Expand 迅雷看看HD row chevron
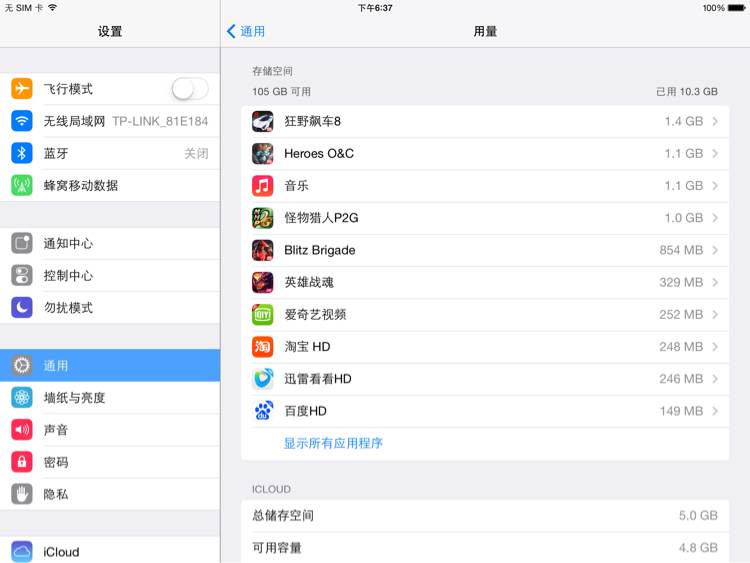Image resolution: width=750 pixels, height=563 pixels. click(715, 379)
